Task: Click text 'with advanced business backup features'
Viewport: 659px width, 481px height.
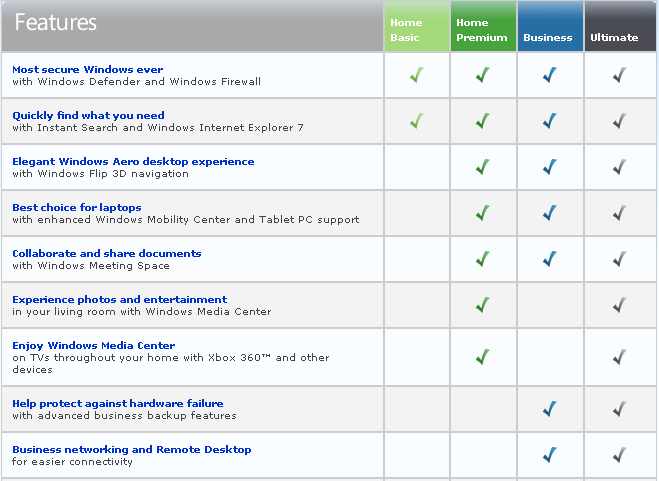Action: (124, 415)
